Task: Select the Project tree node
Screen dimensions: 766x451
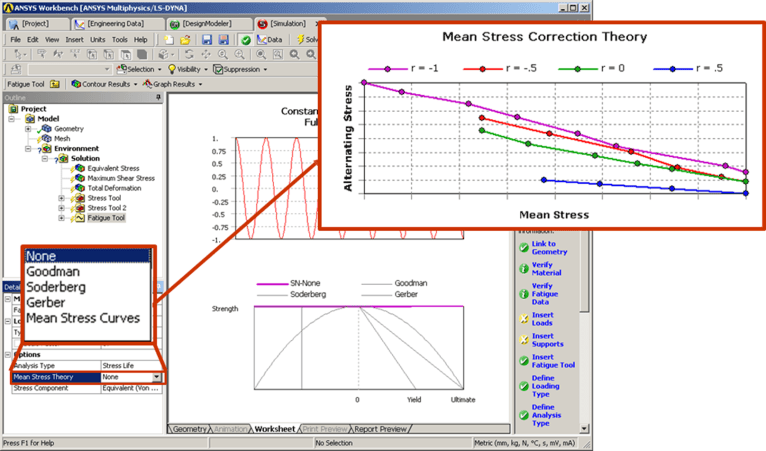Action: 33,109
